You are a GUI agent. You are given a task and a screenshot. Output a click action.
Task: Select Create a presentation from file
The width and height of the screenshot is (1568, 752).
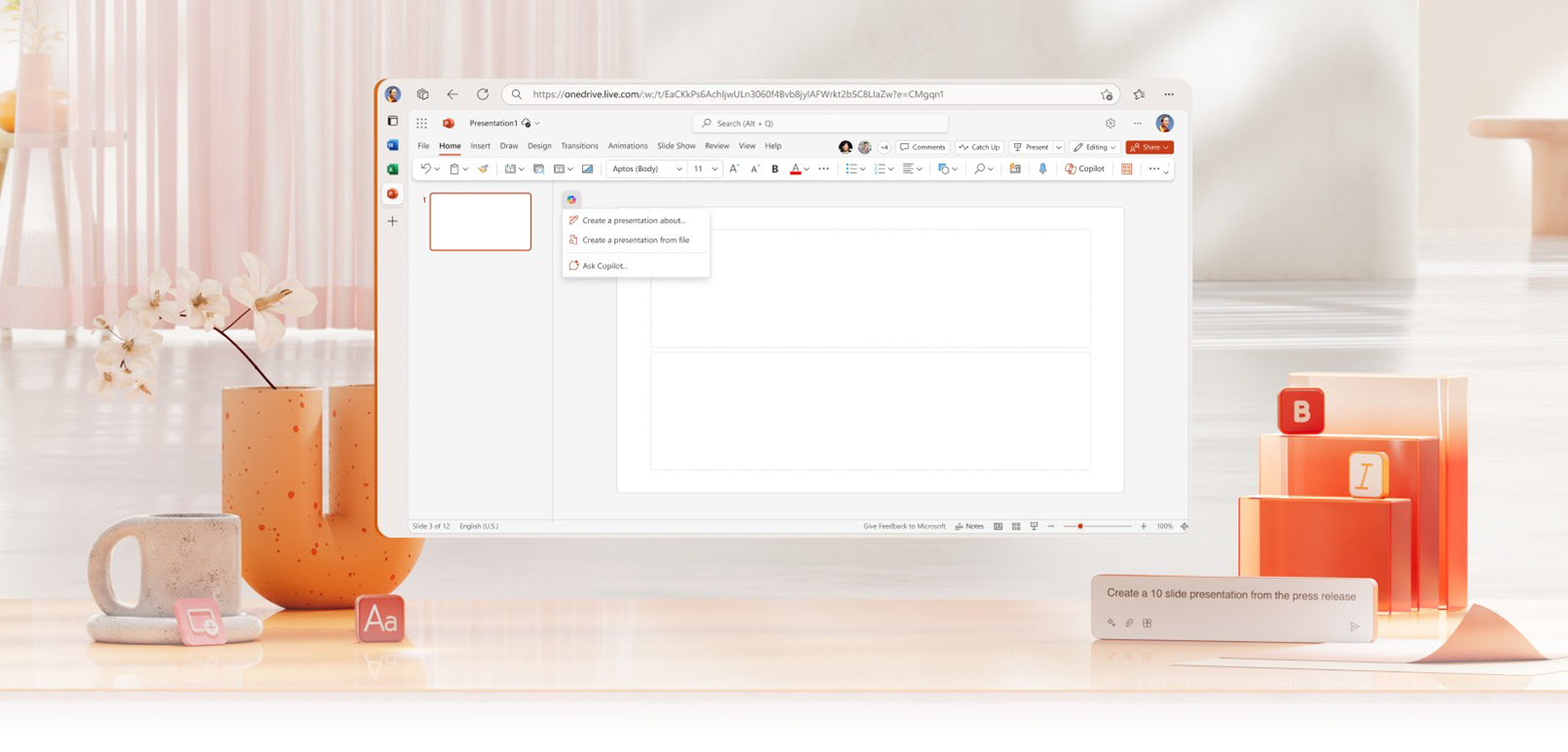[636, 240]
